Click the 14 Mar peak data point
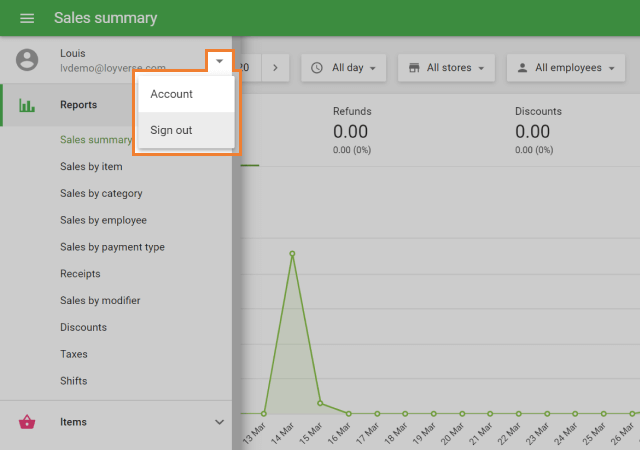The image size is (640, 450). point(292,253)
